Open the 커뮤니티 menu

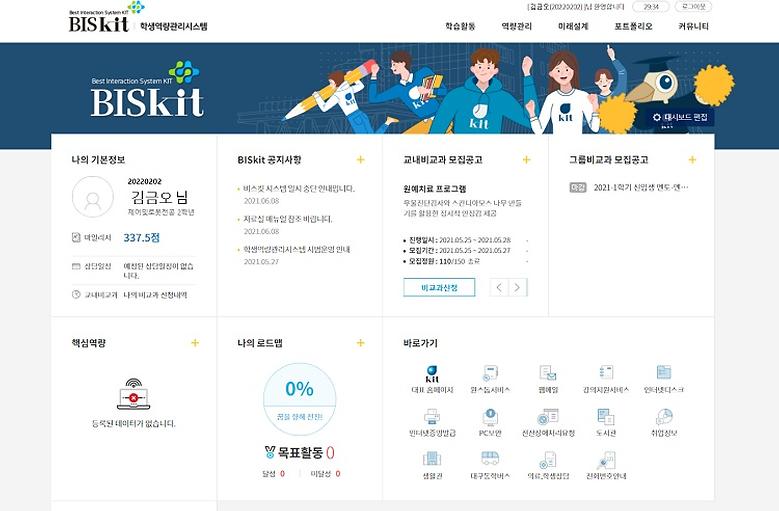click(694, 26)
